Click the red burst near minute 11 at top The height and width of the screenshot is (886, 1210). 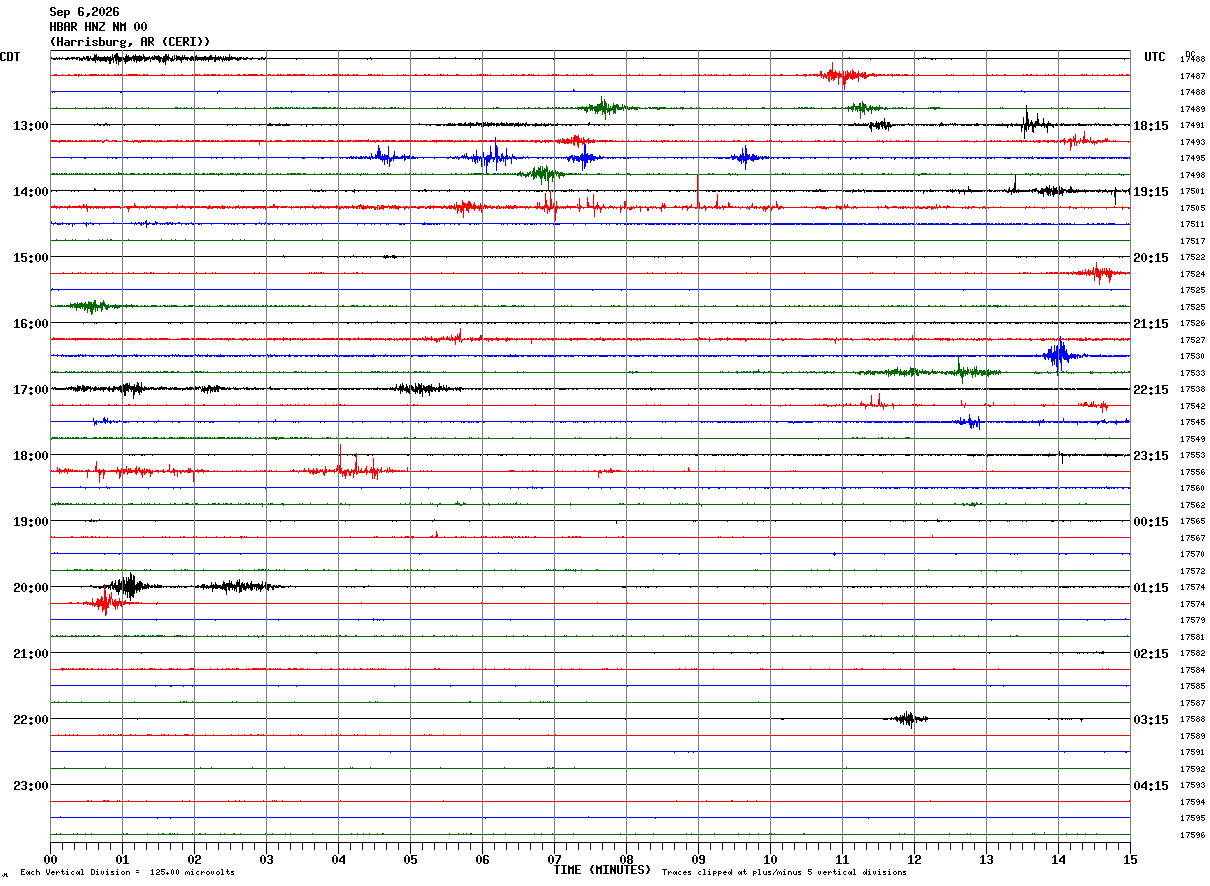point(842,75)
